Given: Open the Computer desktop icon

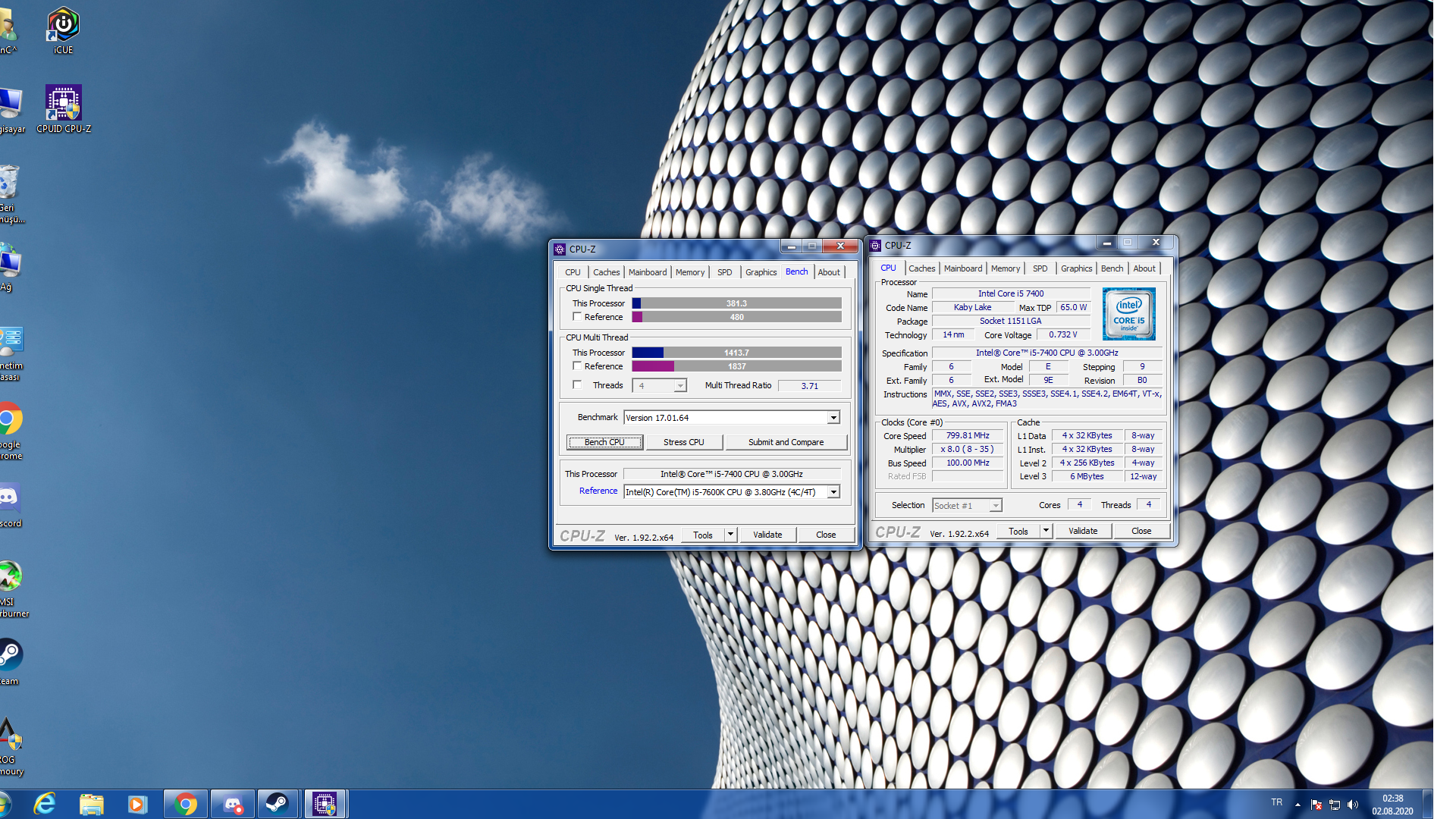Looking at the screenshot, I should coord(11,110).
